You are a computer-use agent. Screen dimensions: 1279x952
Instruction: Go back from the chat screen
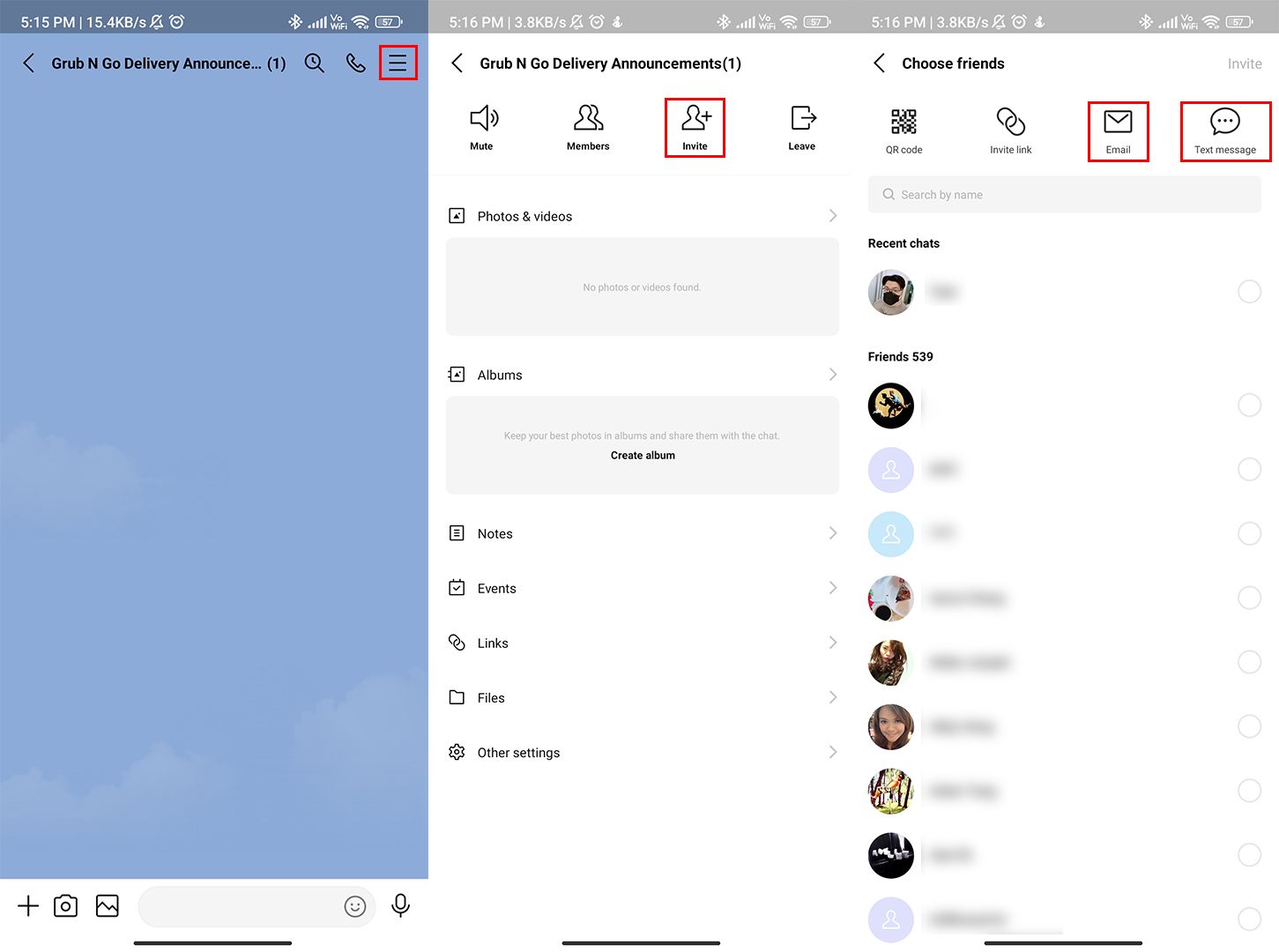click(x=29, y=63)
